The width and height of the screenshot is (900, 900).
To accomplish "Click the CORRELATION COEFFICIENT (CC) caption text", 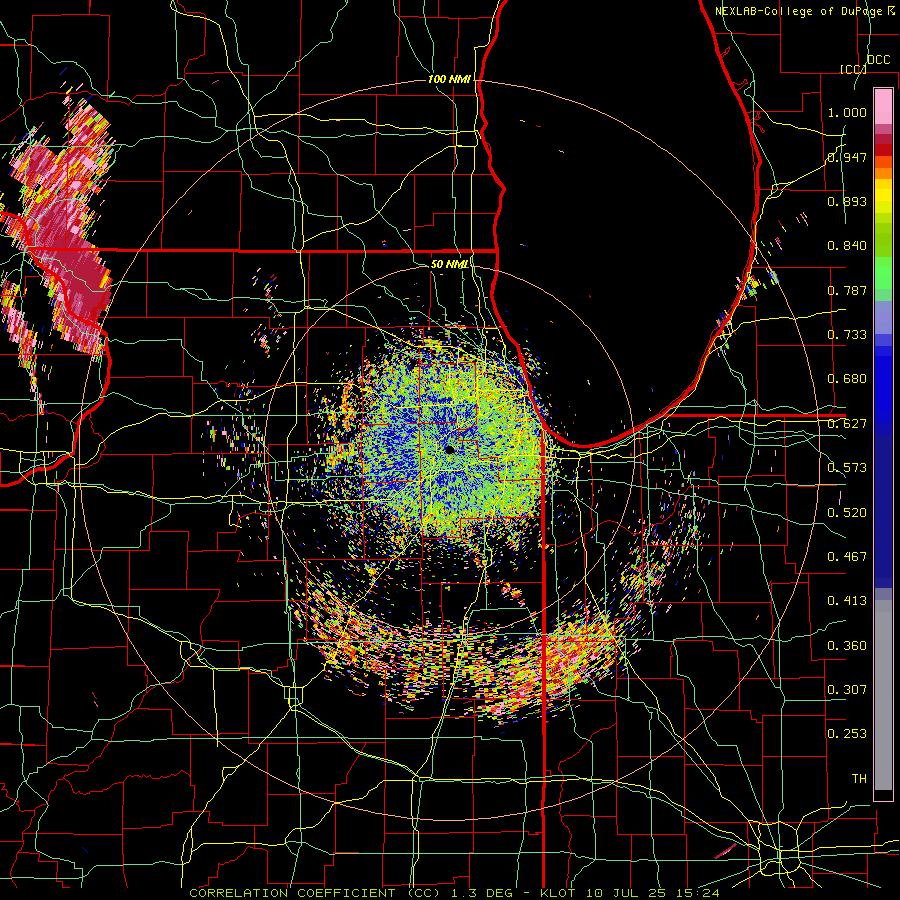I will coord(315,893).
